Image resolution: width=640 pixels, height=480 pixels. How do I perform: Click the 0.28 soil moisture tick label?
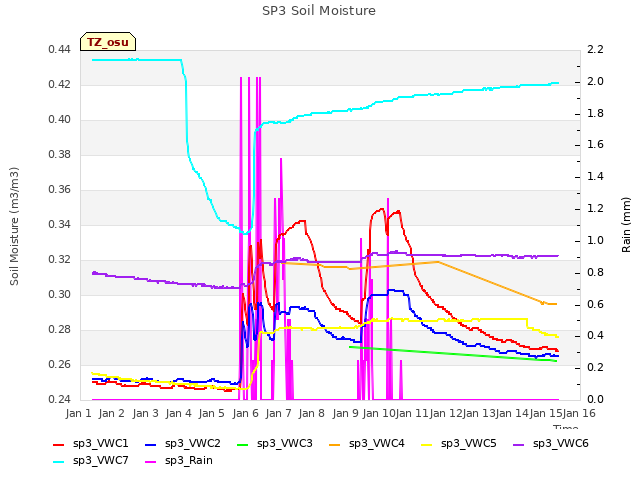59,329
